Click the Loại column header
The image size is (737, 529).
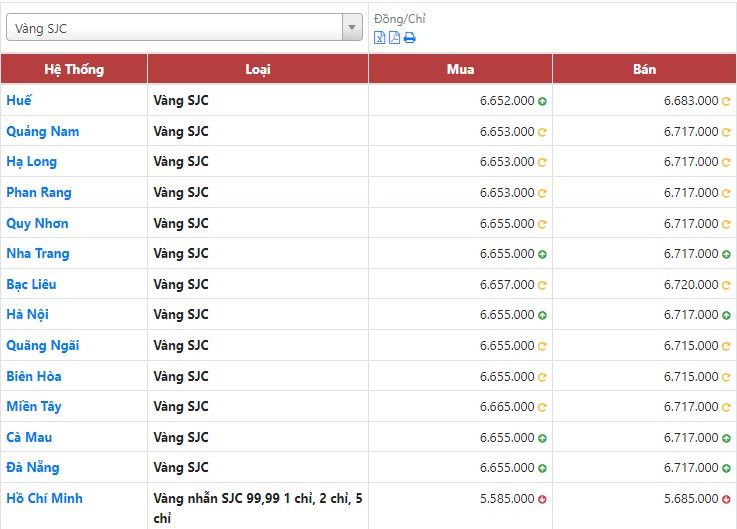[258, 69]
